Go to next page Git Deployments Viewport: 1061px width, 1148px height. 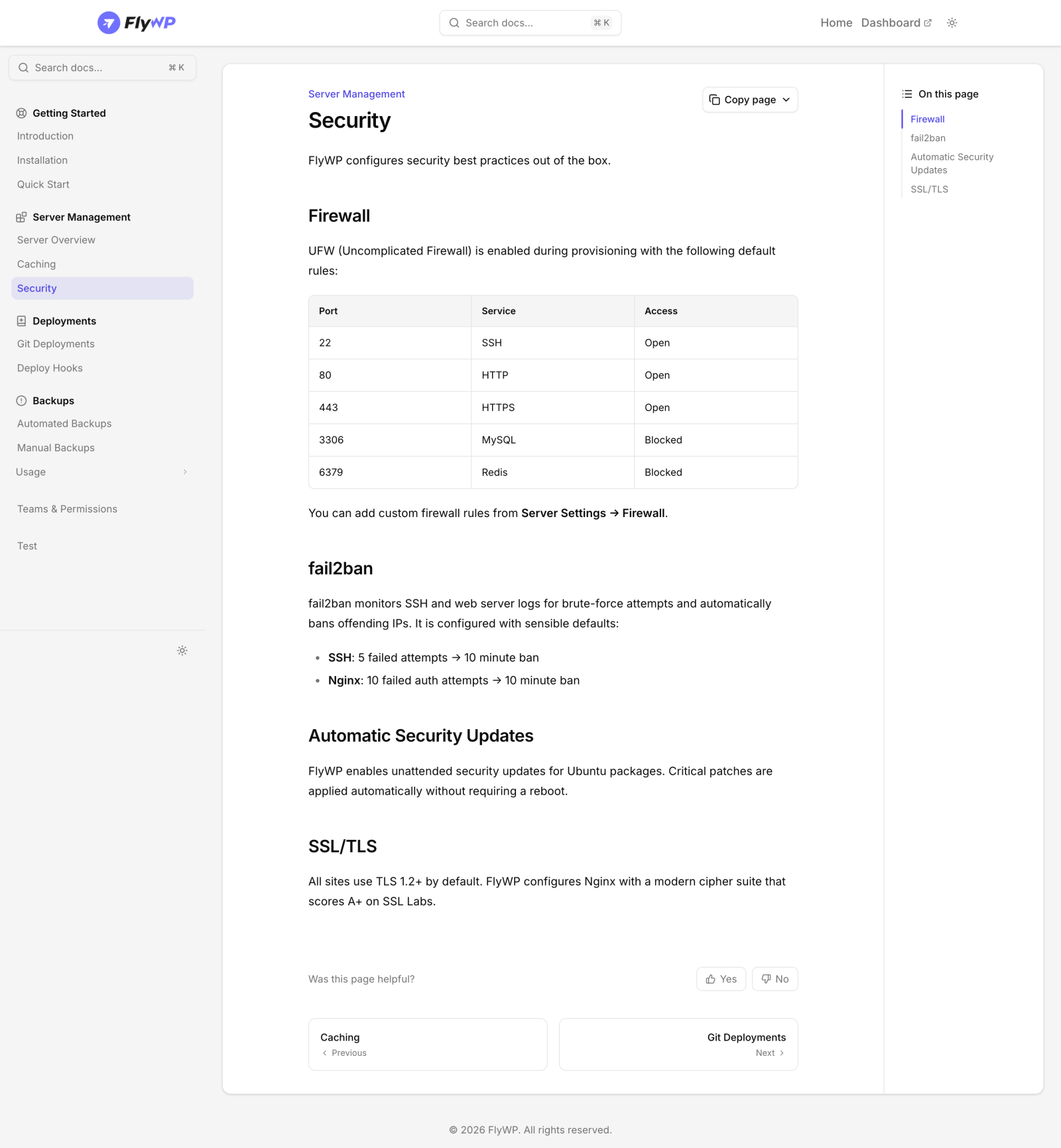click(678, 1044)
